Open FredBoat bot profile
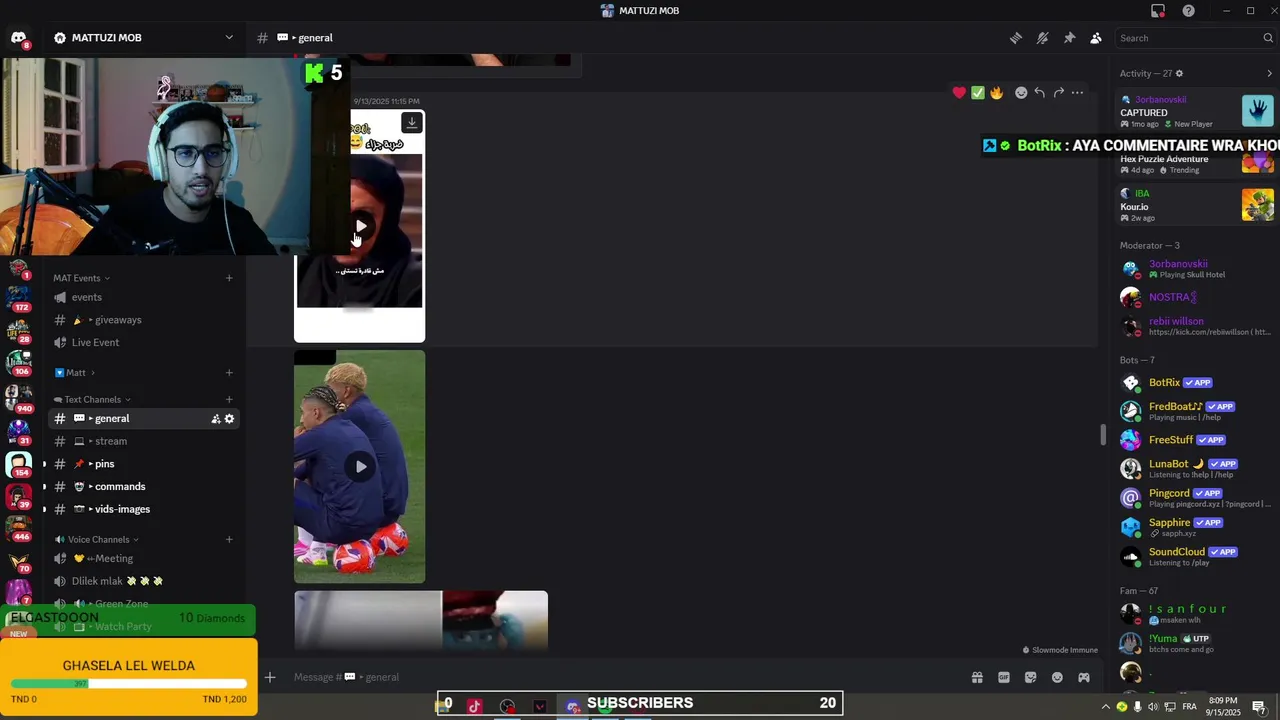This screenshot has height=720, width=1280. coord(1197,411)
